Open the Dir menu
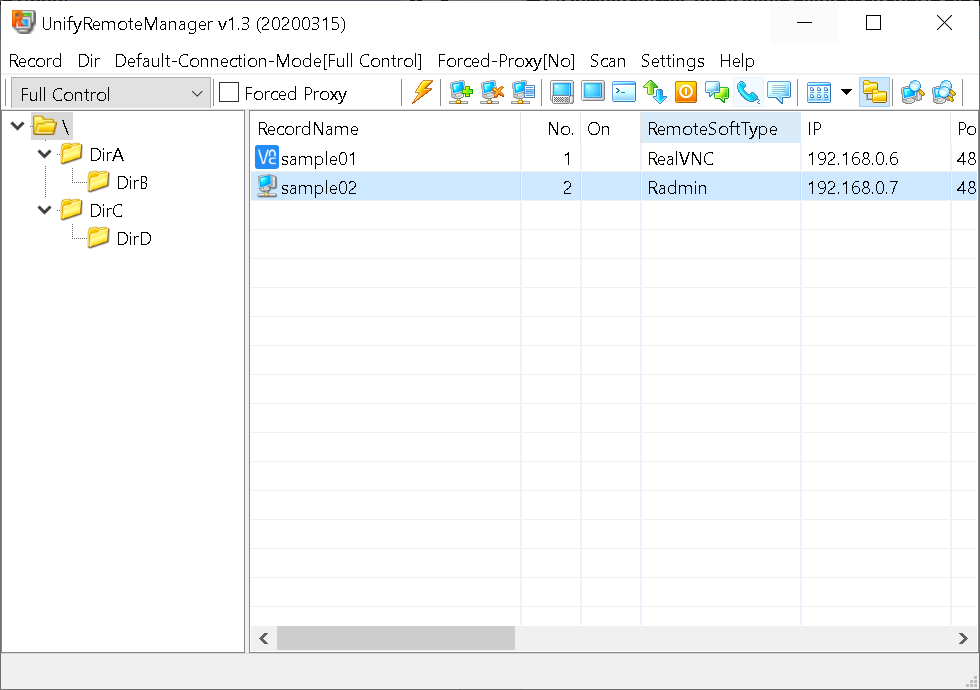 click(89, 61)
